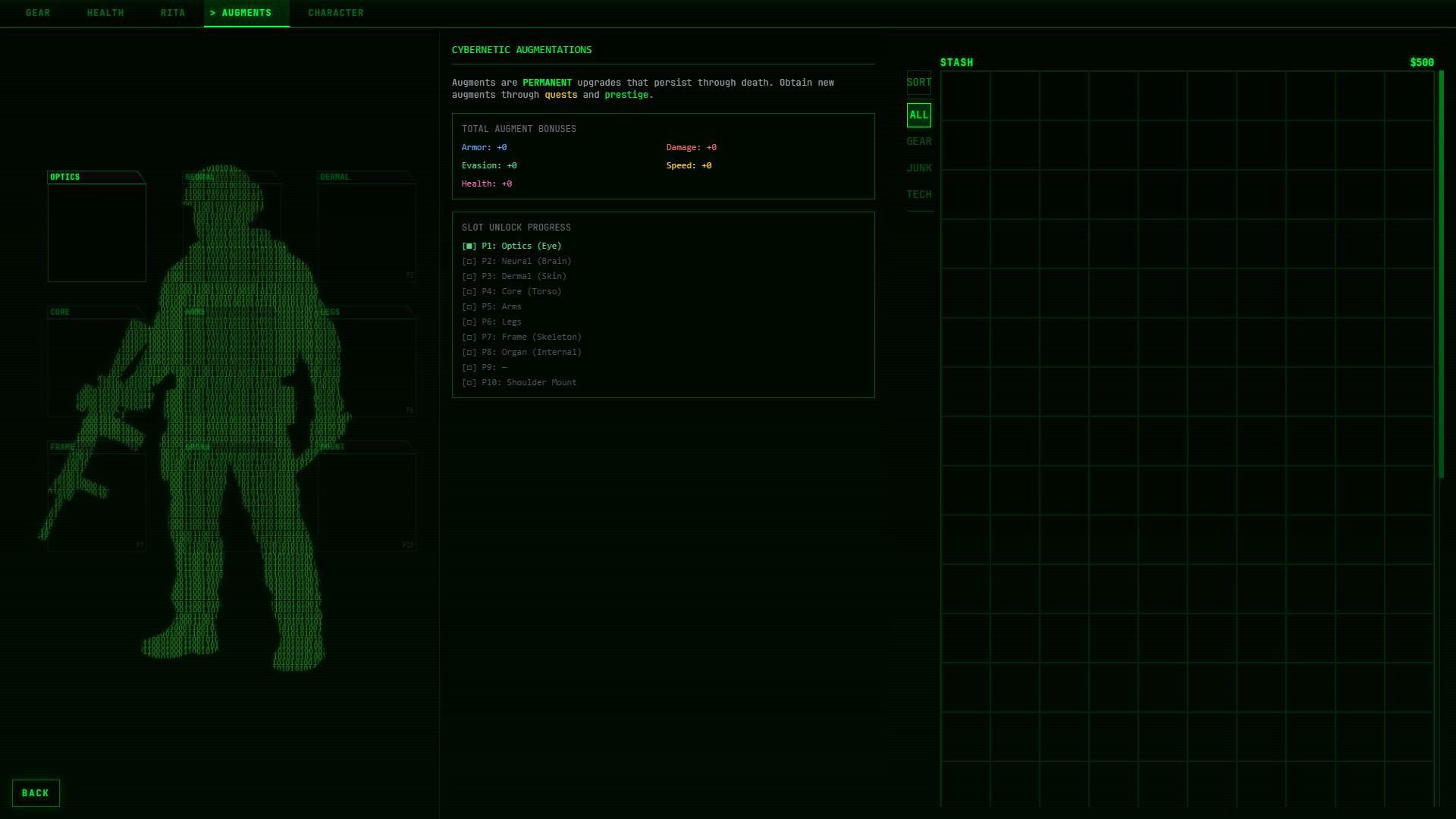1456x819 pixels.
Task: Toggle the P10 Shoulder Mount checkbox
Action: (x=468, y=382)
